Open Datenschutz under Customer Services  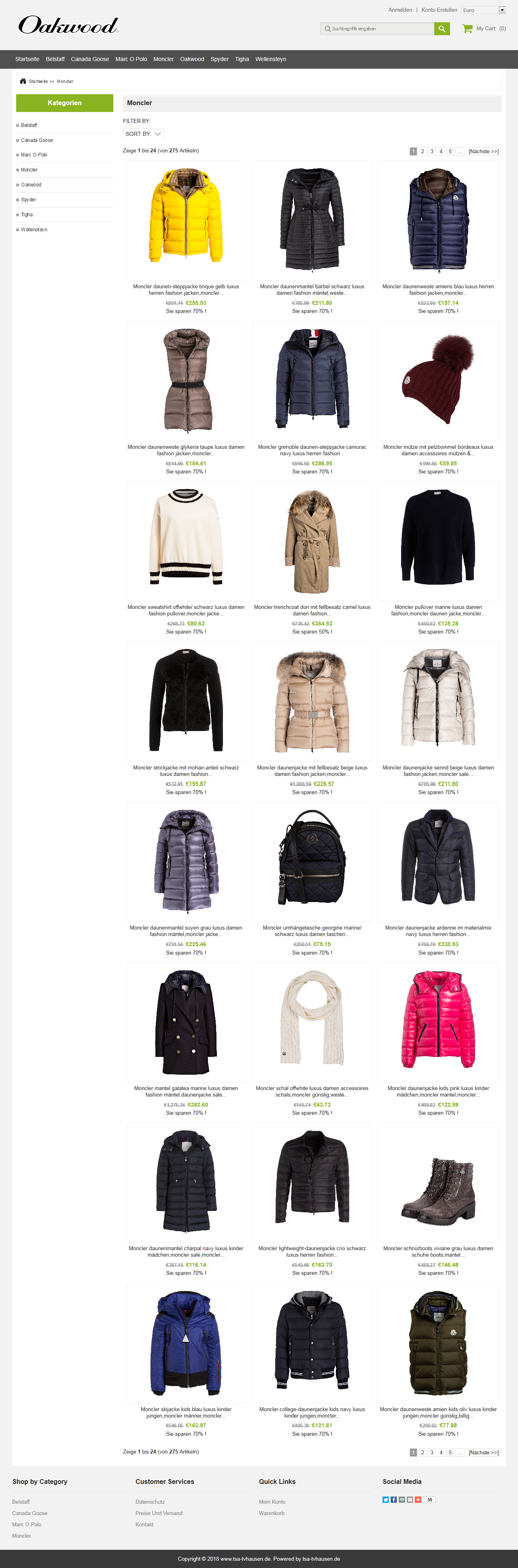150,1502
